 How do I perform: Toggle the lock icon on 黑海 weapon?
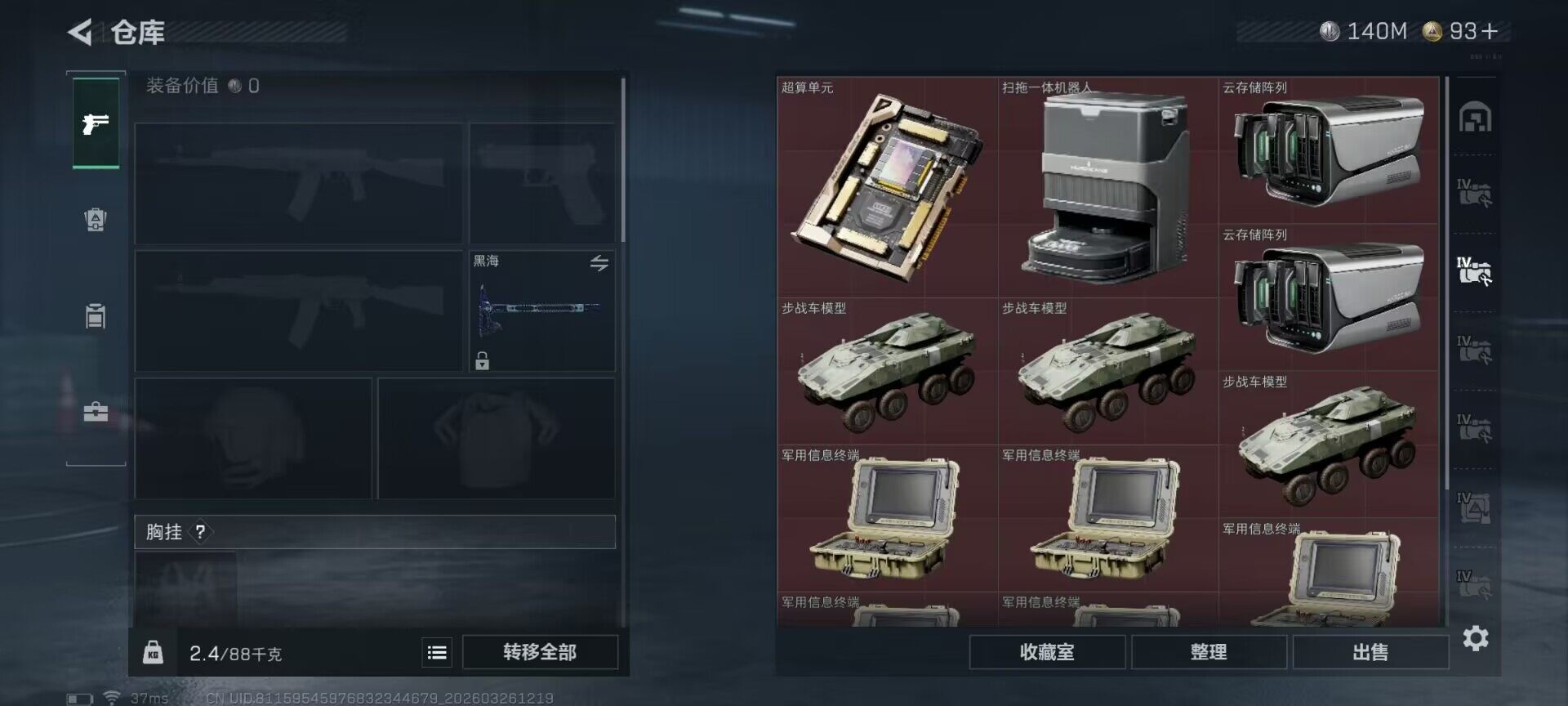point(483,360)
